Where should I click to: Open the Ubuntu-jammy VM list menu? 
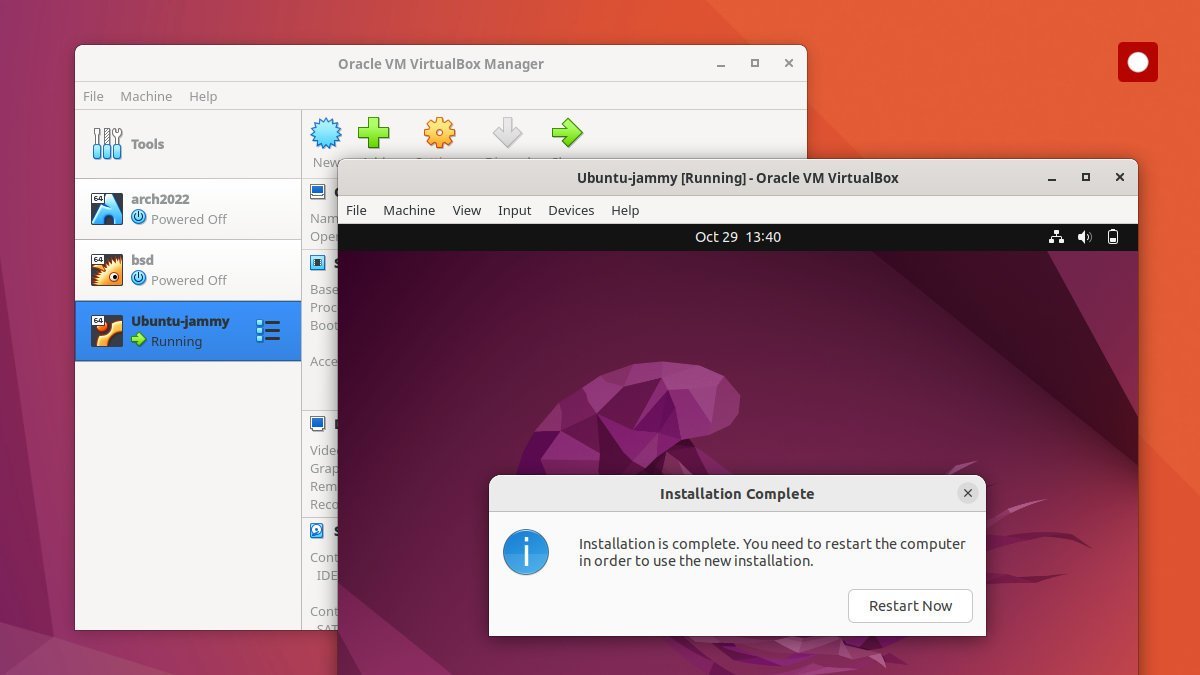(x=268, y=331)
